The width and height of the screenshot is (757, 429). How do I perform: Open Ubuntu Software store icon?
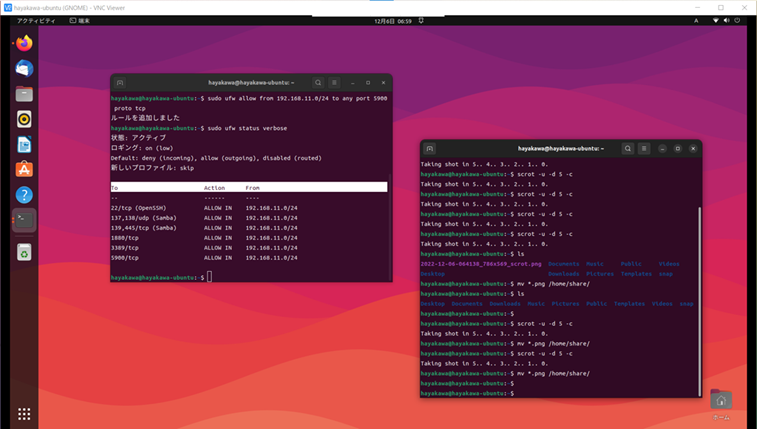(x=24, y=170)
